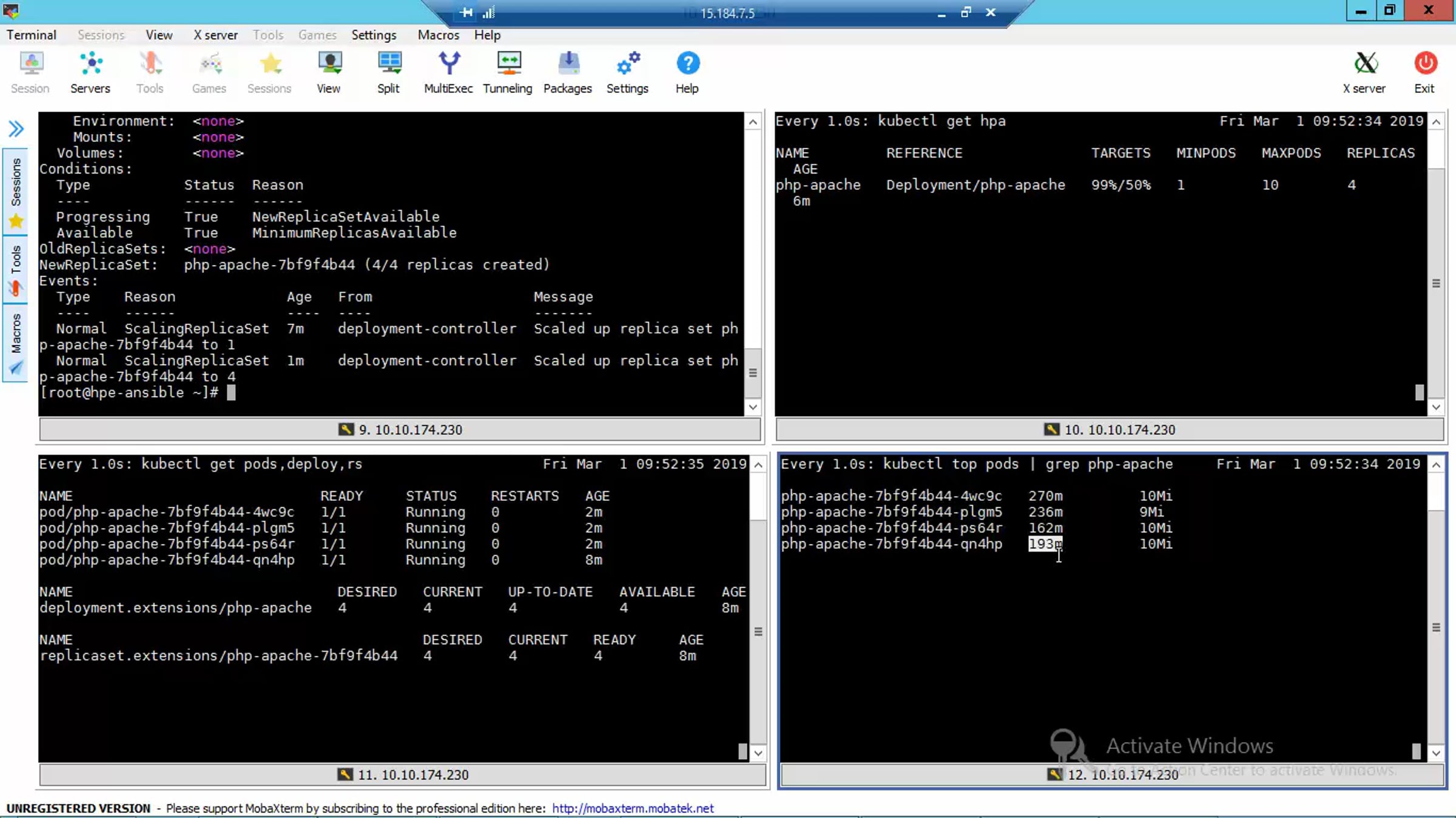Screen dimensions: 1456x818
Task: Open the Tools vertical sidebar tab
Action: coord(16,269)
